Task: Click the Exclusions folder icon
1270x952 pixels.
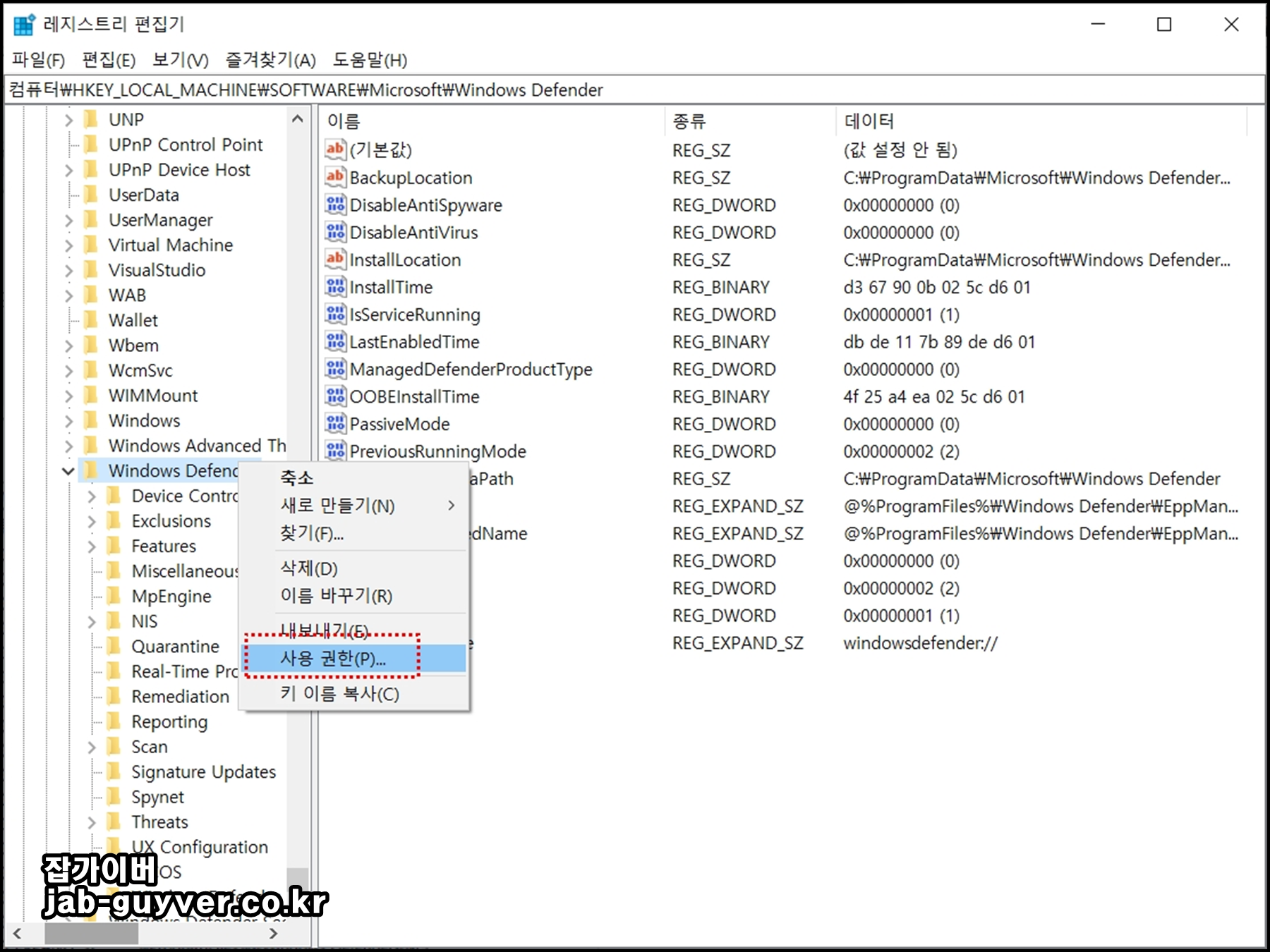Action: pos(114,520)
